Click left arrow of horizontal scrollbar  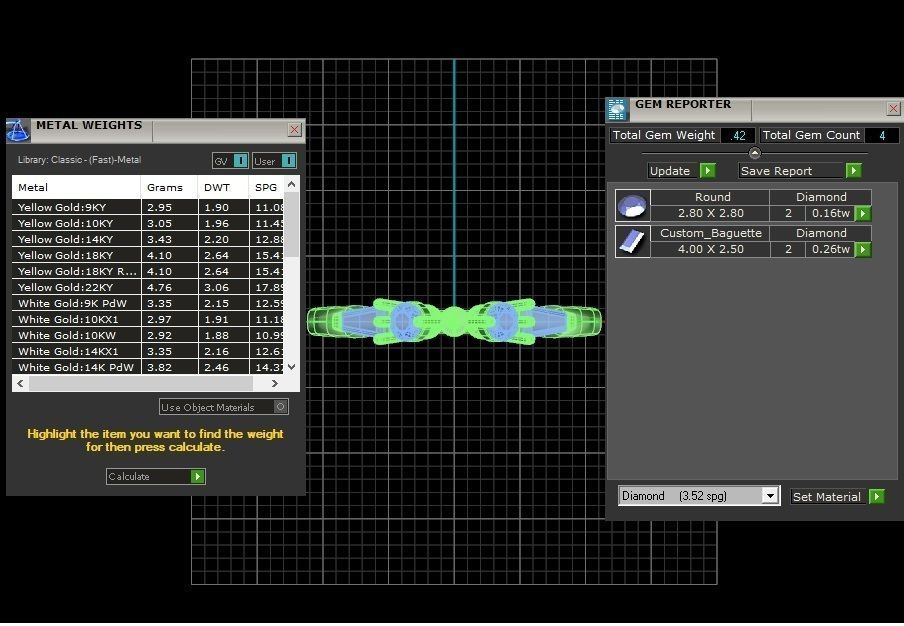click(x=20, y=383)
